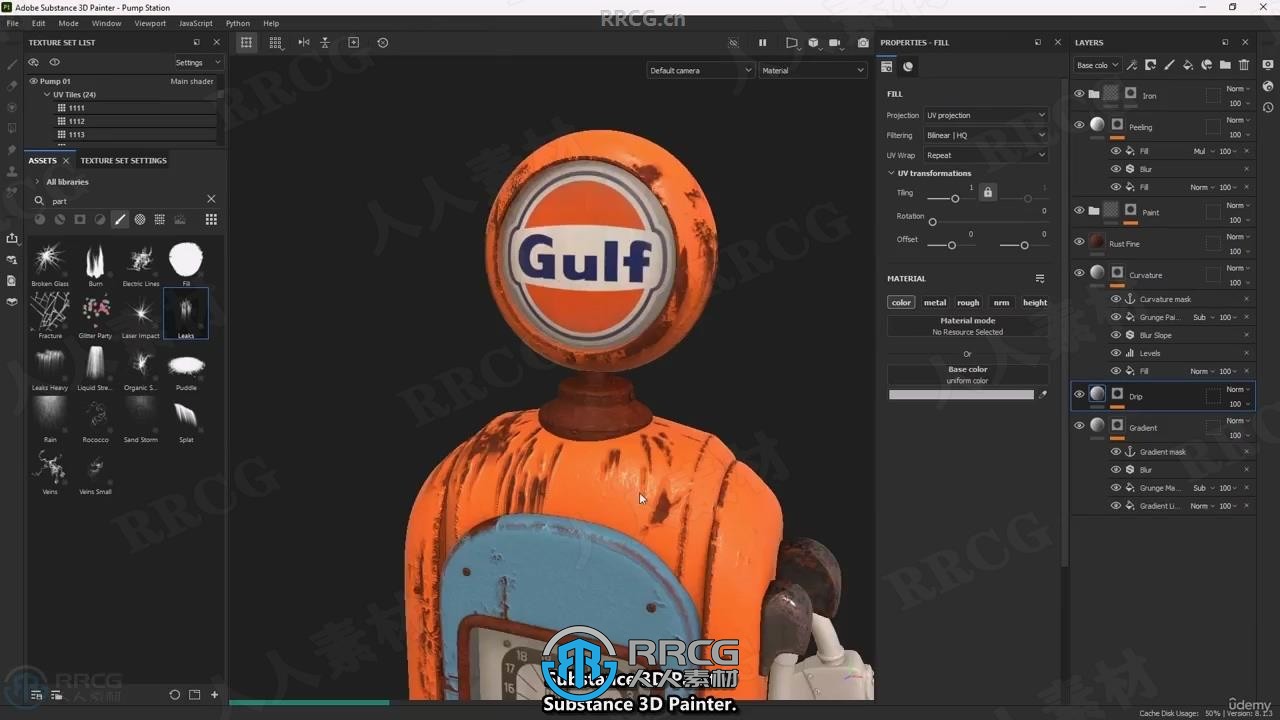Add mask using the Layers toolbar mask icon
The image size is (1280, 720).
(x=1151, y=65)
